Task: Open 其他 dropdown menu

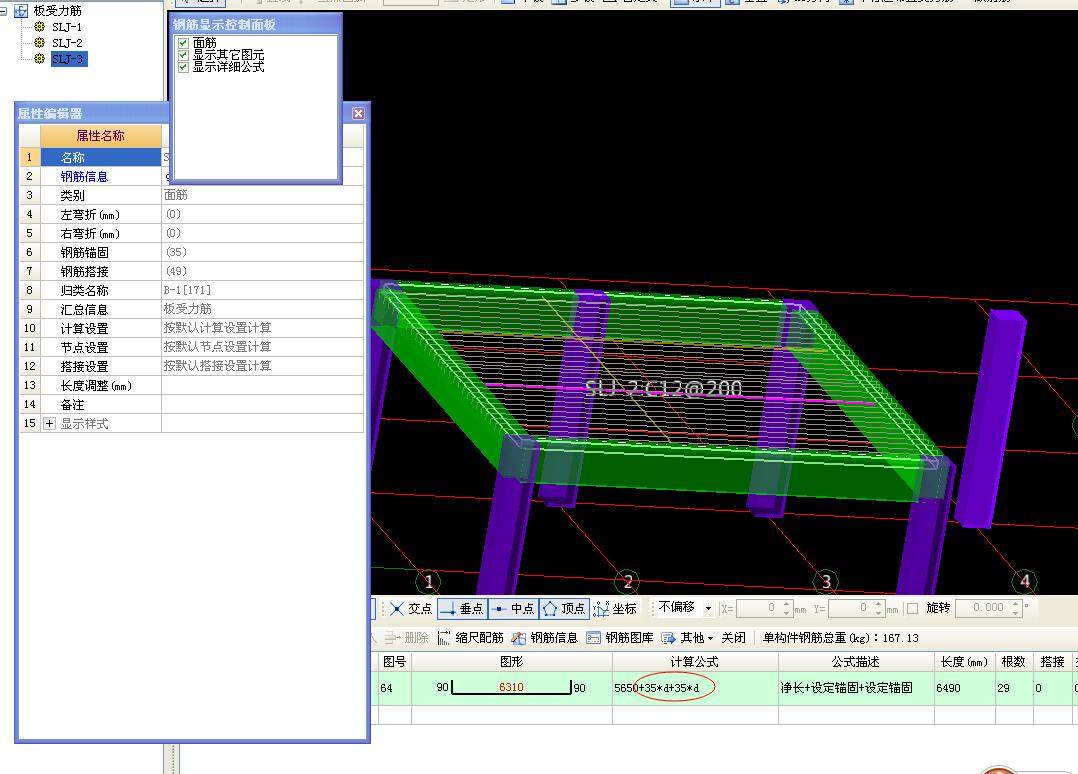Action: click(x=688, y=638)
